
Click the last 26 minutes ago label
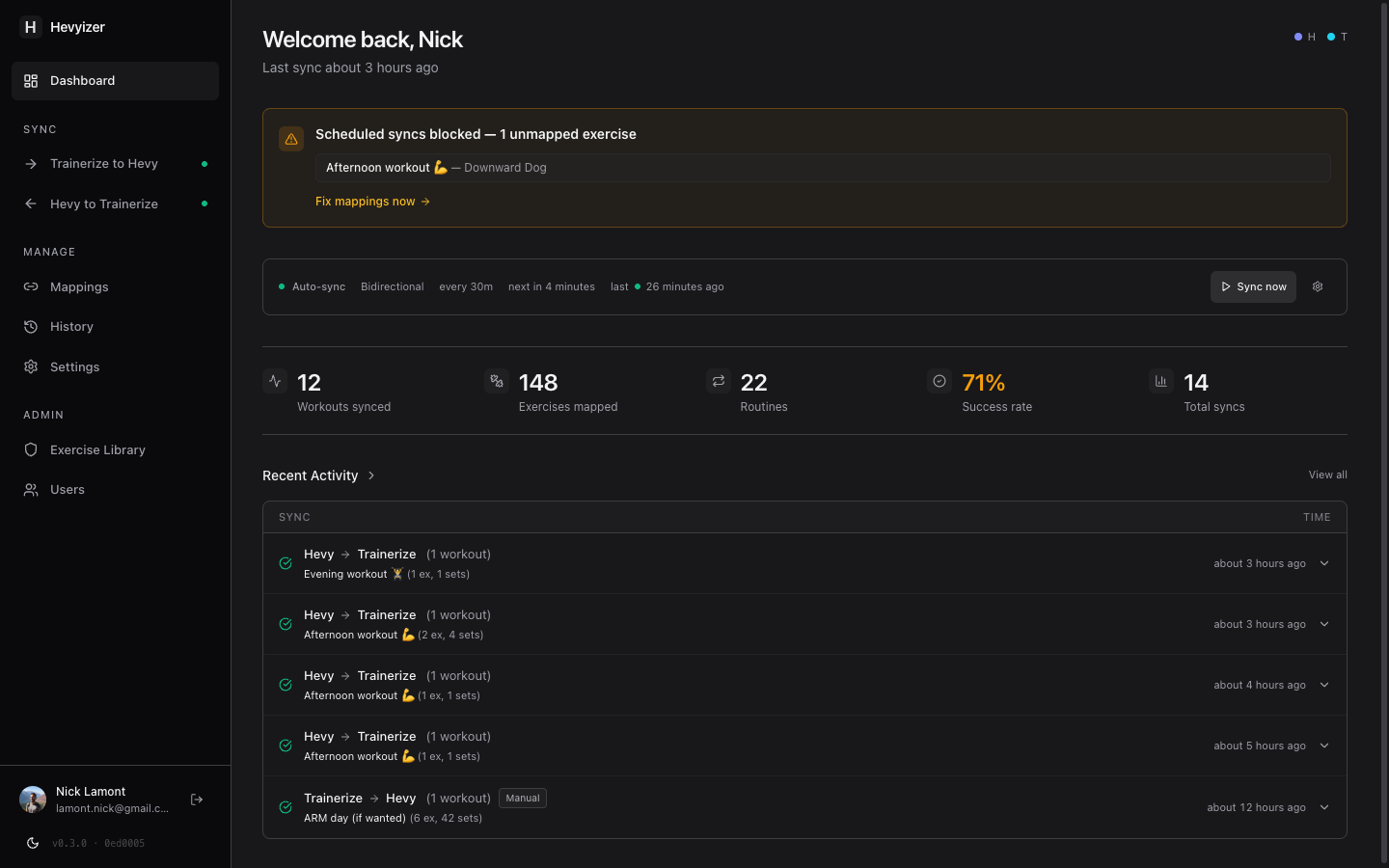click(667, 286)
